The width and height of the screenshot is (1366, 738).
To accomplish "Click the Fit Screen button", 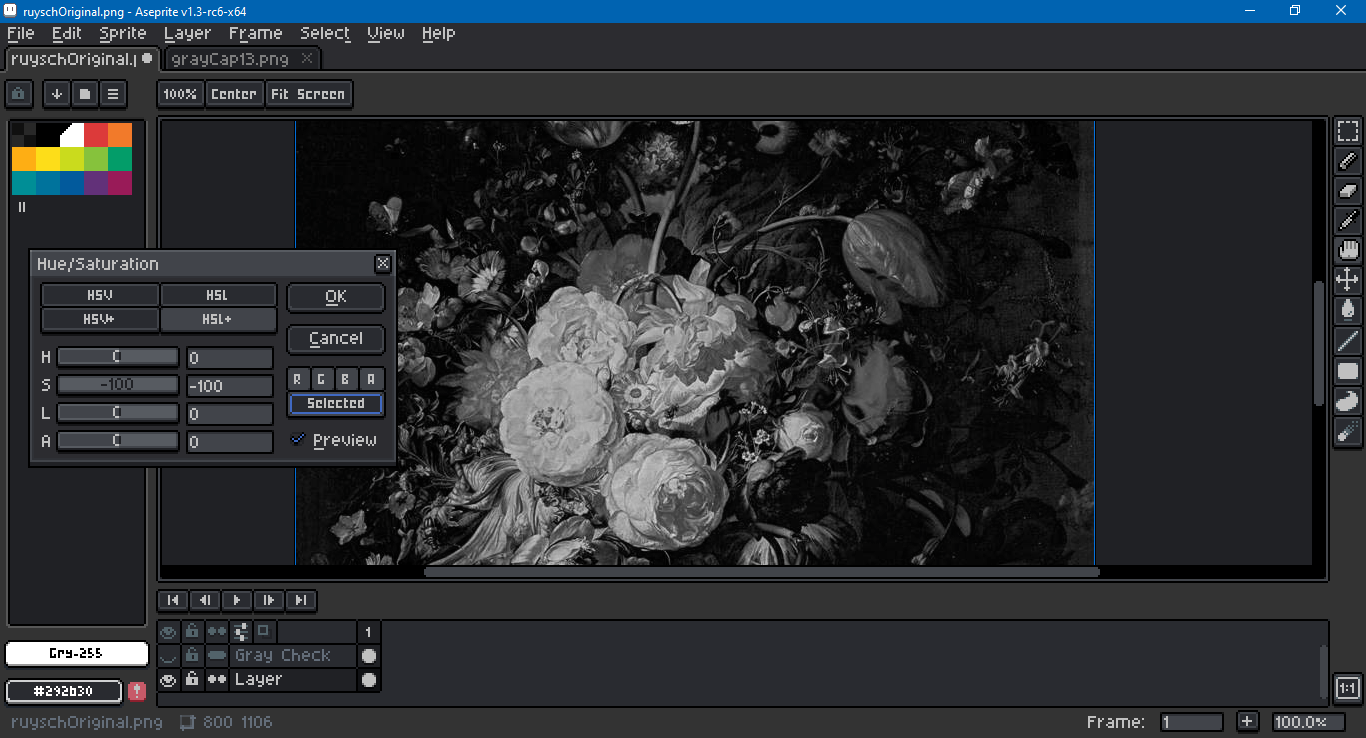I will coord(308,94).
